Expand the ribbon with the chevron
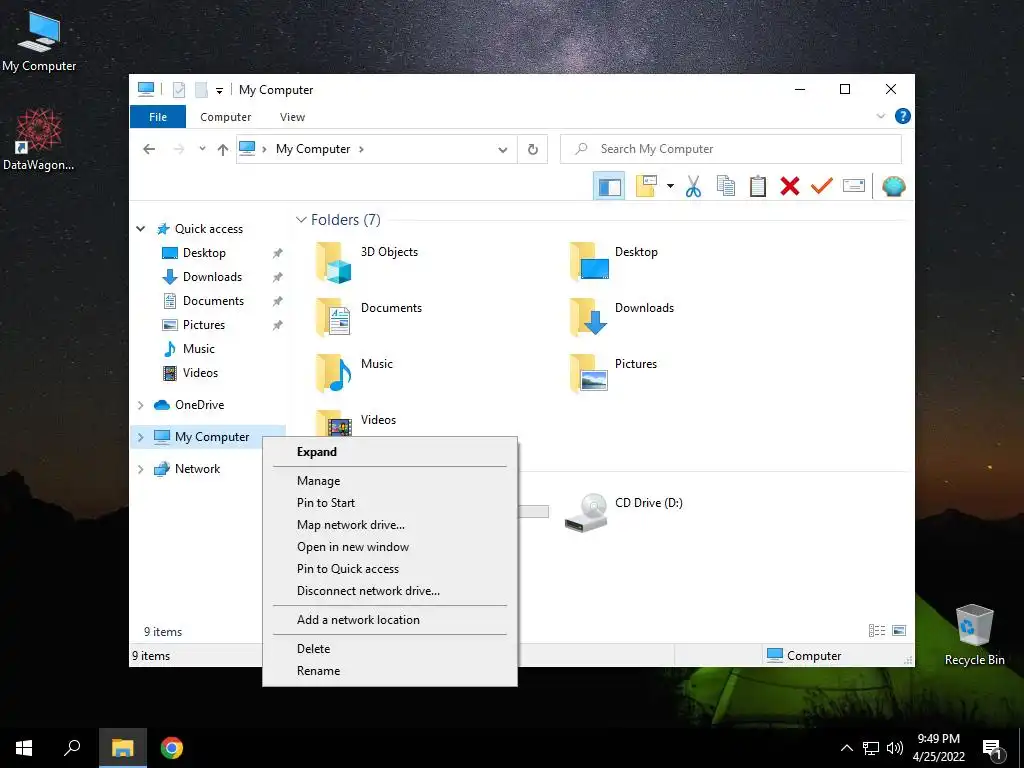 coord(880,116)
